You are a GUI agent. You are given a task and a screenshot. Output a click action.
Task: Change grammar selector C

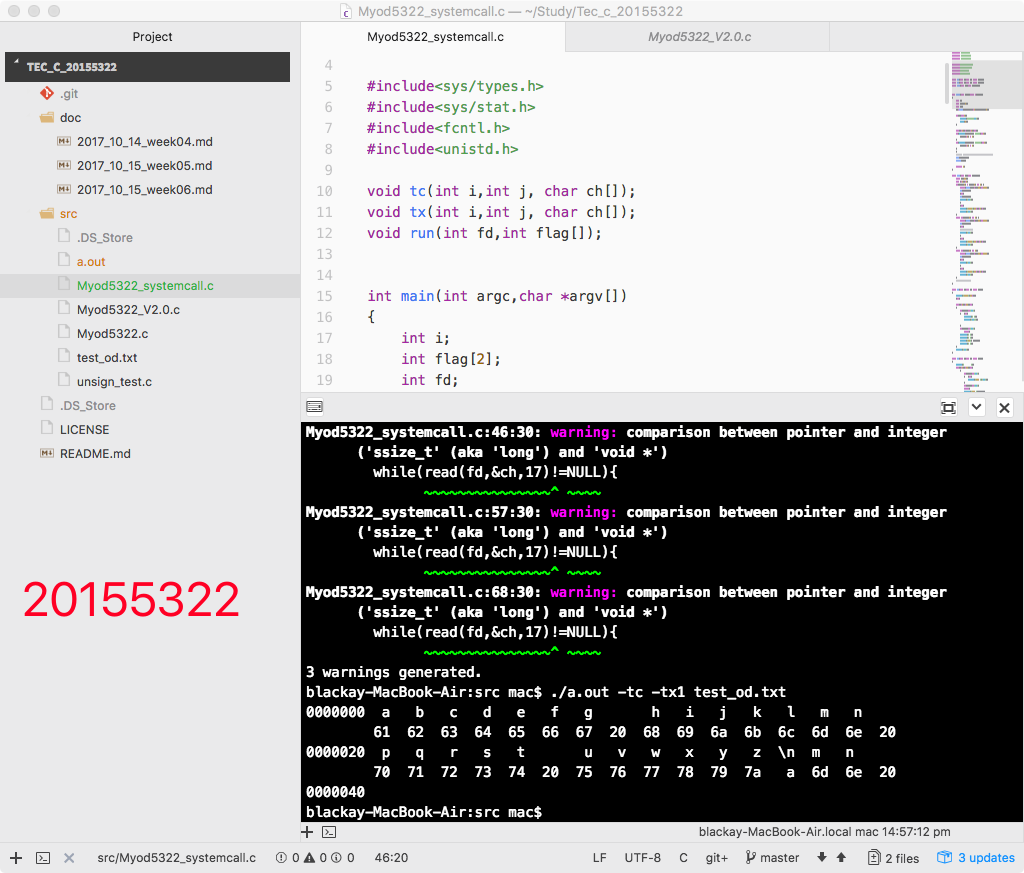point(683,858)
